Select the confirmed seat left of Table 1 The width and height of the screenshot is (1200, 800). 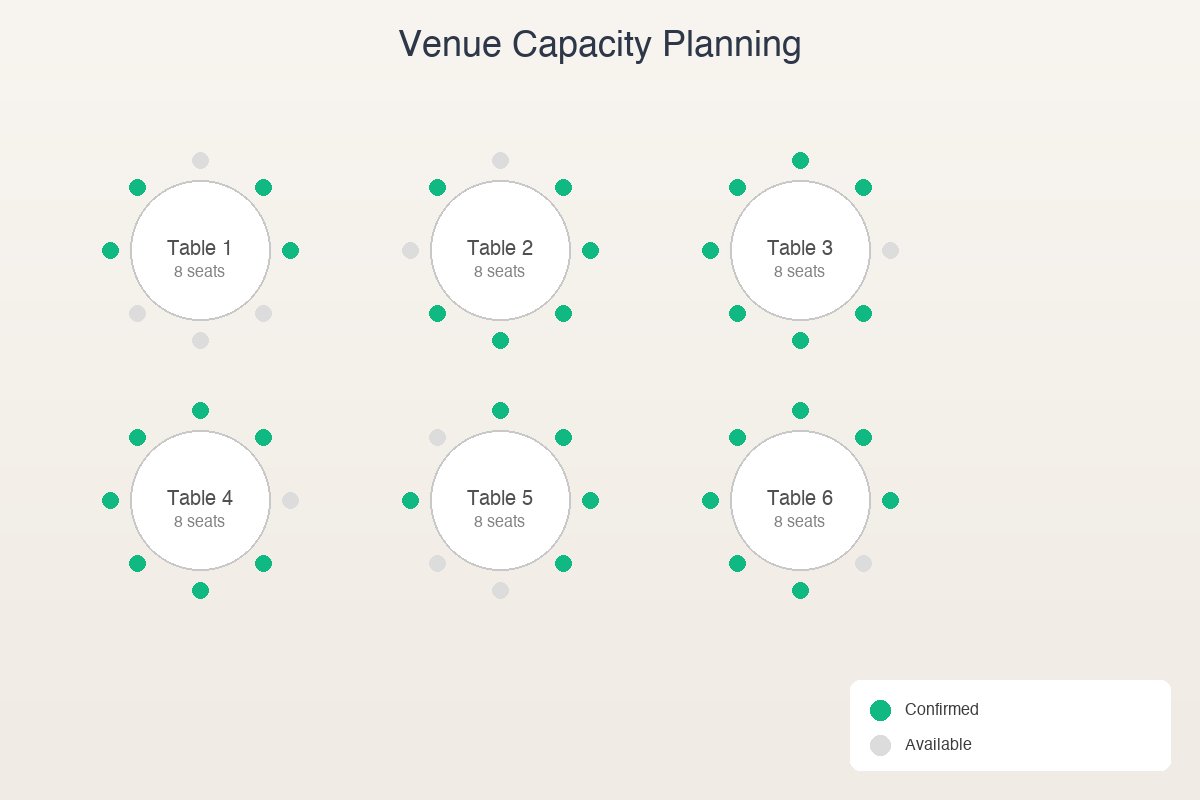click(110, 250)
